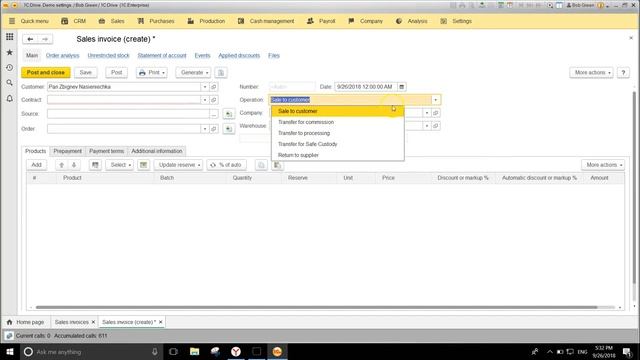Open the help question mark button
640x360 pixels.
(x=623, y=73)
